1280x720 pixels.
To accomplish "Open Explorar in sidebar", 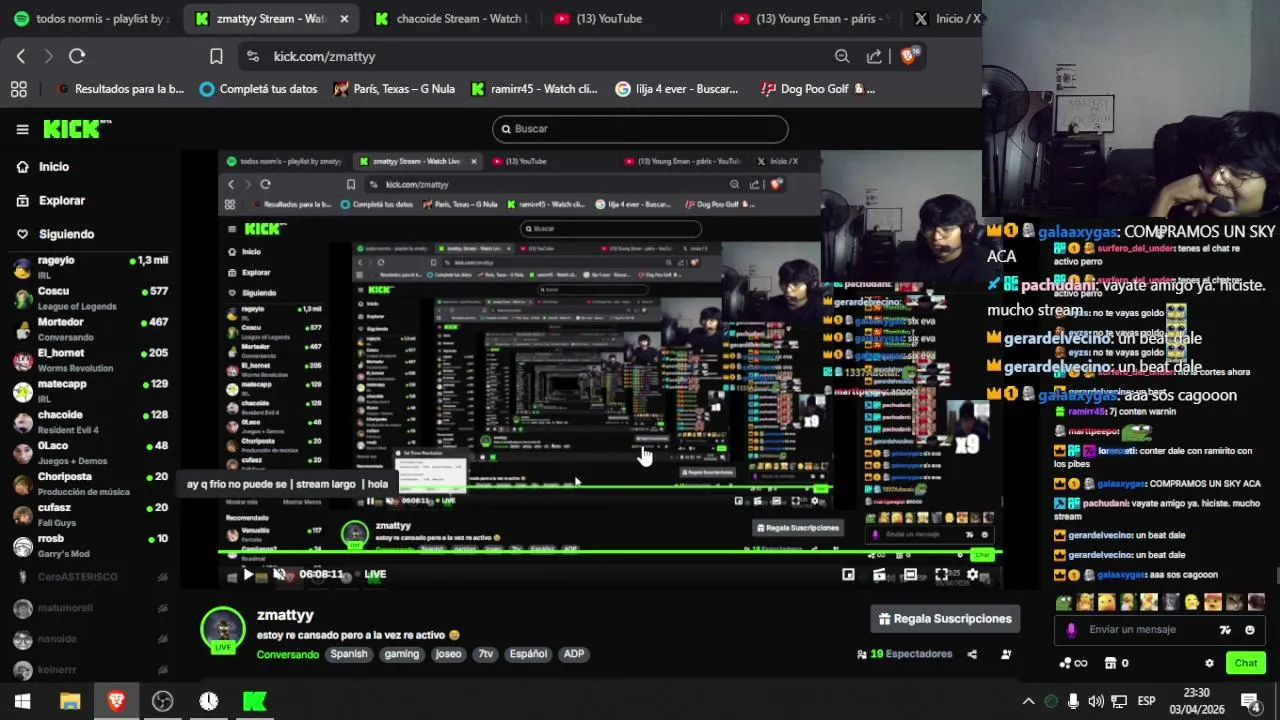I will pyautogui.click(x=62, y=200).
